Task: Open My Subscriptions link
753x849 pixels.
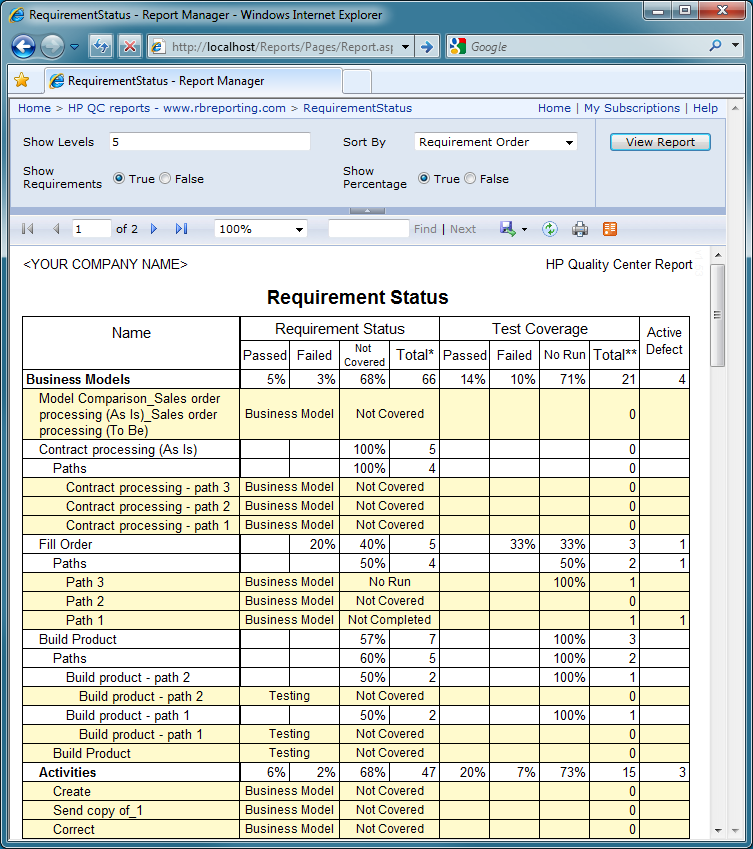Action: tap(632, 108)
